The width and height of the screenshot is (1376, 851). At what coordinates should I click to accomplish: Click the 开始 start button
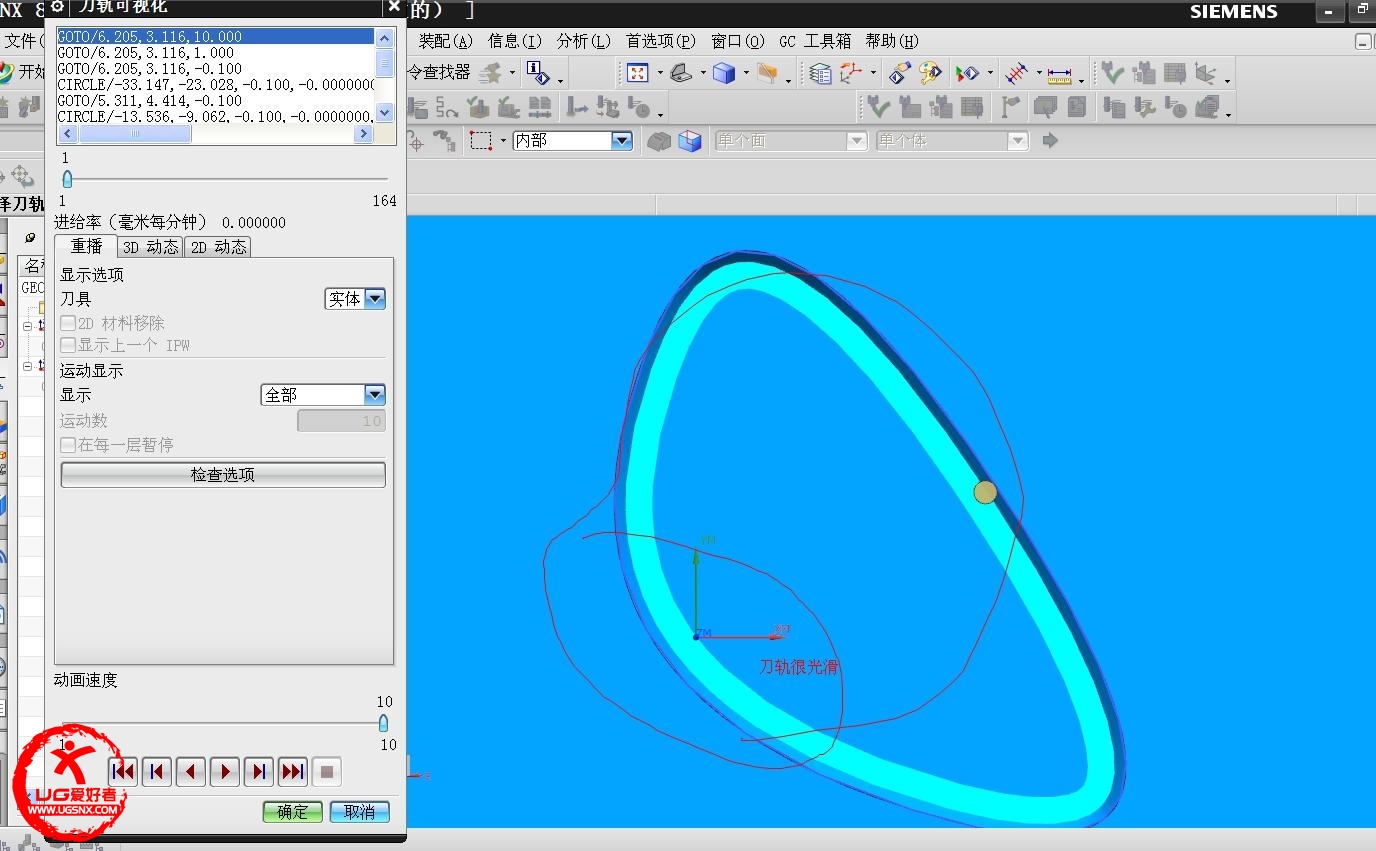point(22,72)
